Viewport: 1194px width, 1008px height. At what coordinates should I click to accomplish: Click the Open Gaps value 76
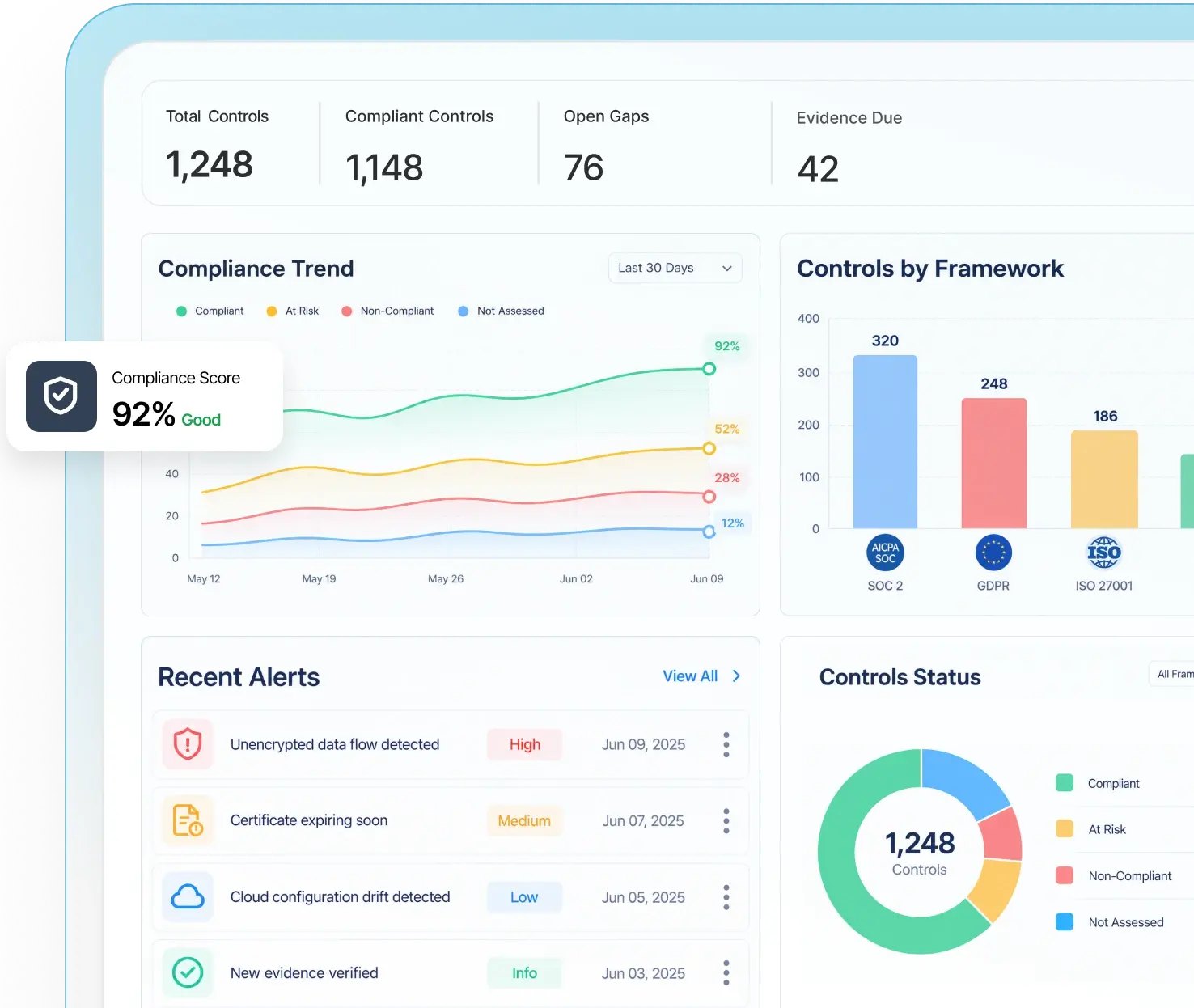[584, 168]
